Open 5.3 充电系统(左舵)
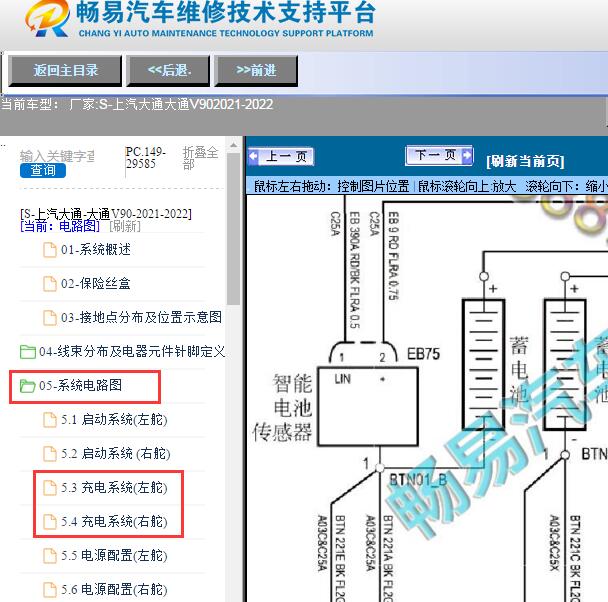 pos(114,488)
